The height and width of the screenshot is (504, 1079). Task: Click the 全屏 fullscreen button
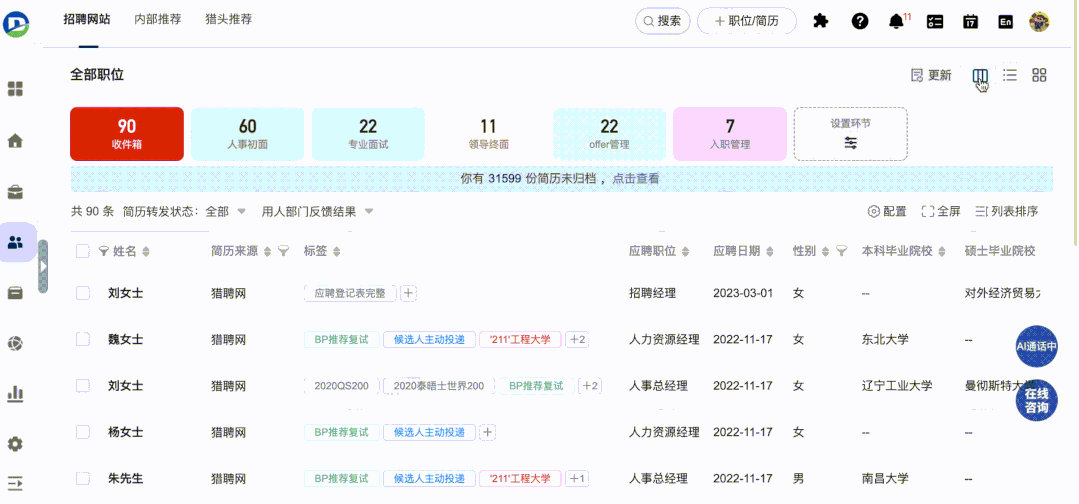[x=941, y=211]
